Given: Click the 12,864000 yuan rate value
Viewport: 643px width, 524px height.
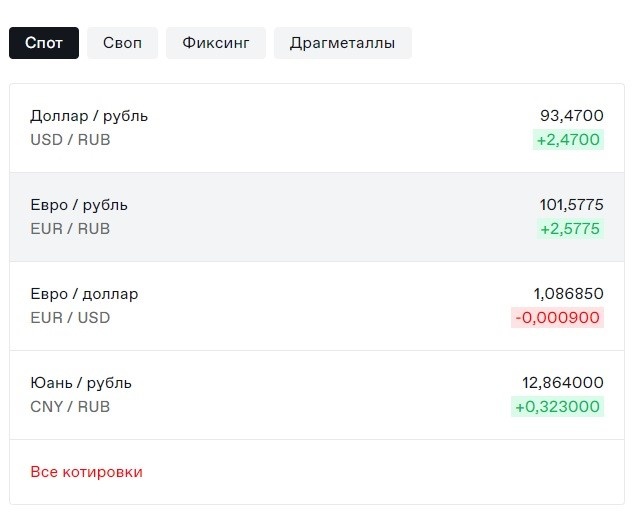Looking at the screenshot, I should point(563,383).
